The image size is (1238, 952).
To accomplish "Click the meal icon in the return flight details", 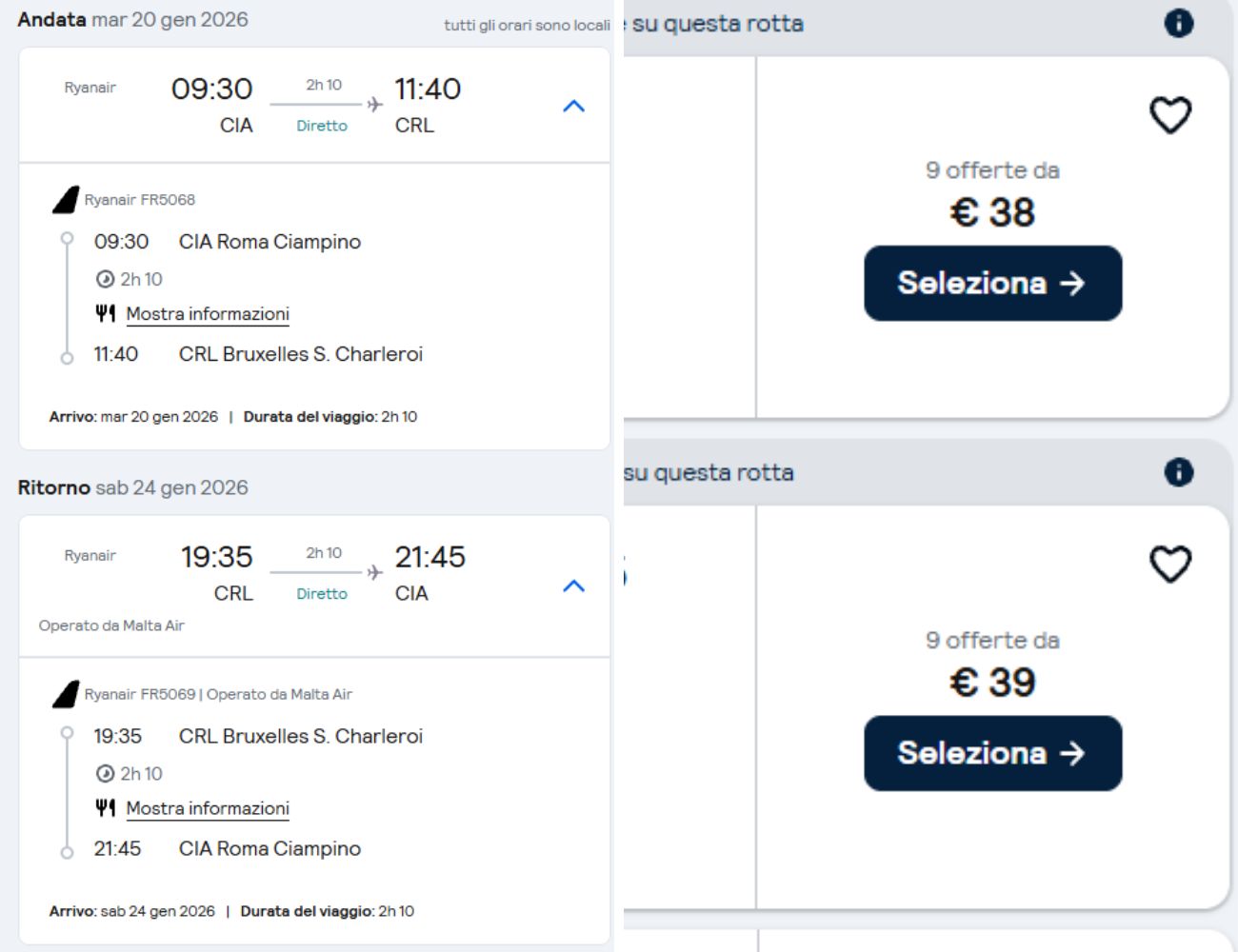I will pos(105,808).
